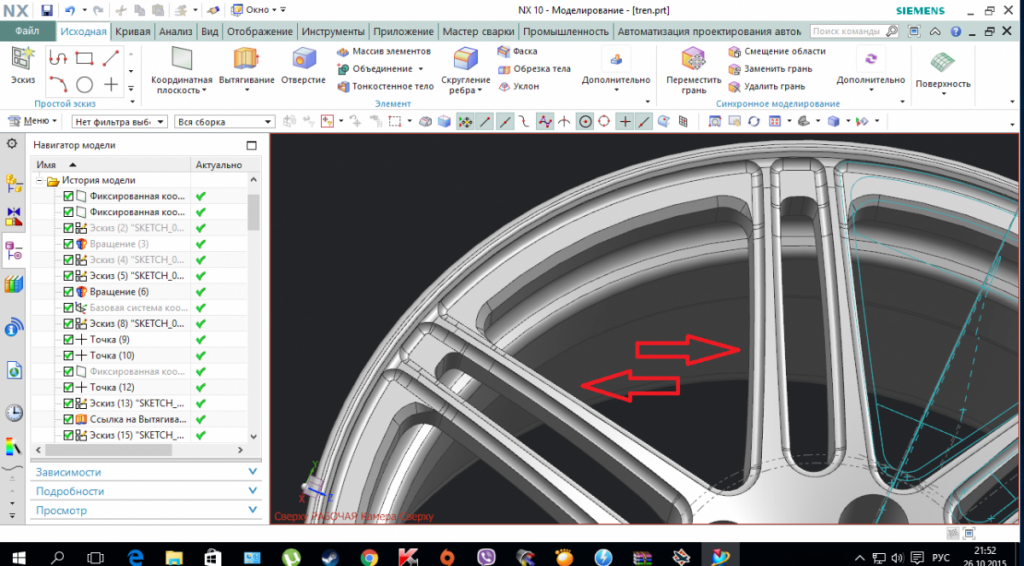1024x566 pixels.
Task: Maximize the Навигатор модели panel
Action: pyautogui.click(x=252, y=145)
